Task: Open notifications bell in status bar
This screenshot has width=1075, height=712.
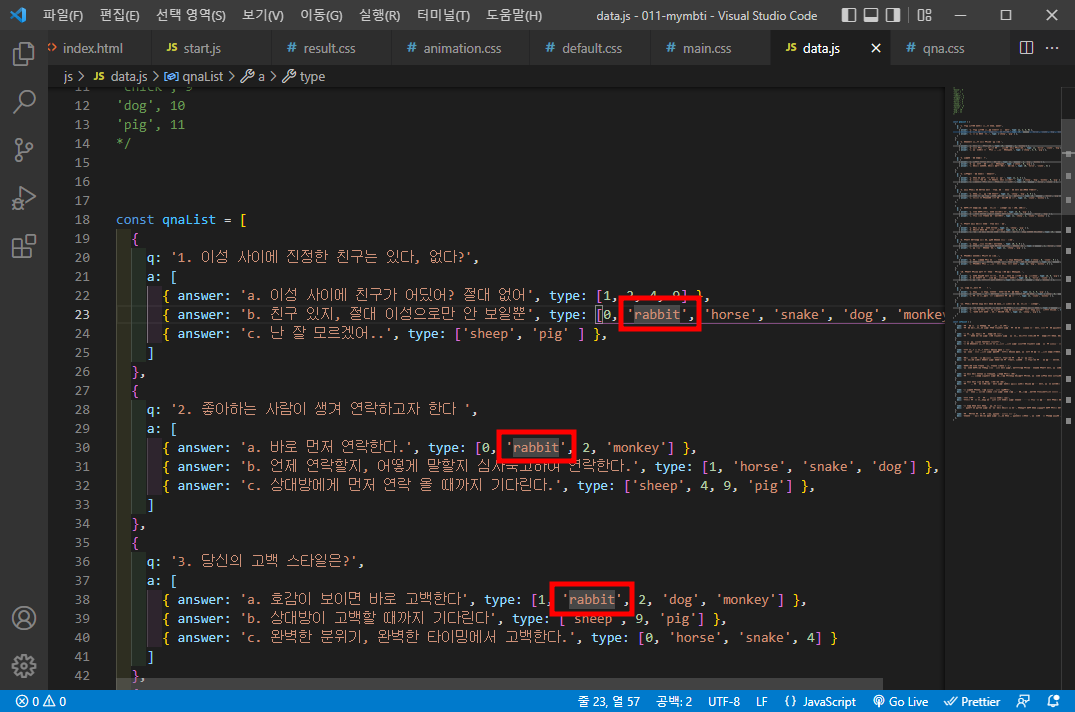Action: tap(1054, 701)
